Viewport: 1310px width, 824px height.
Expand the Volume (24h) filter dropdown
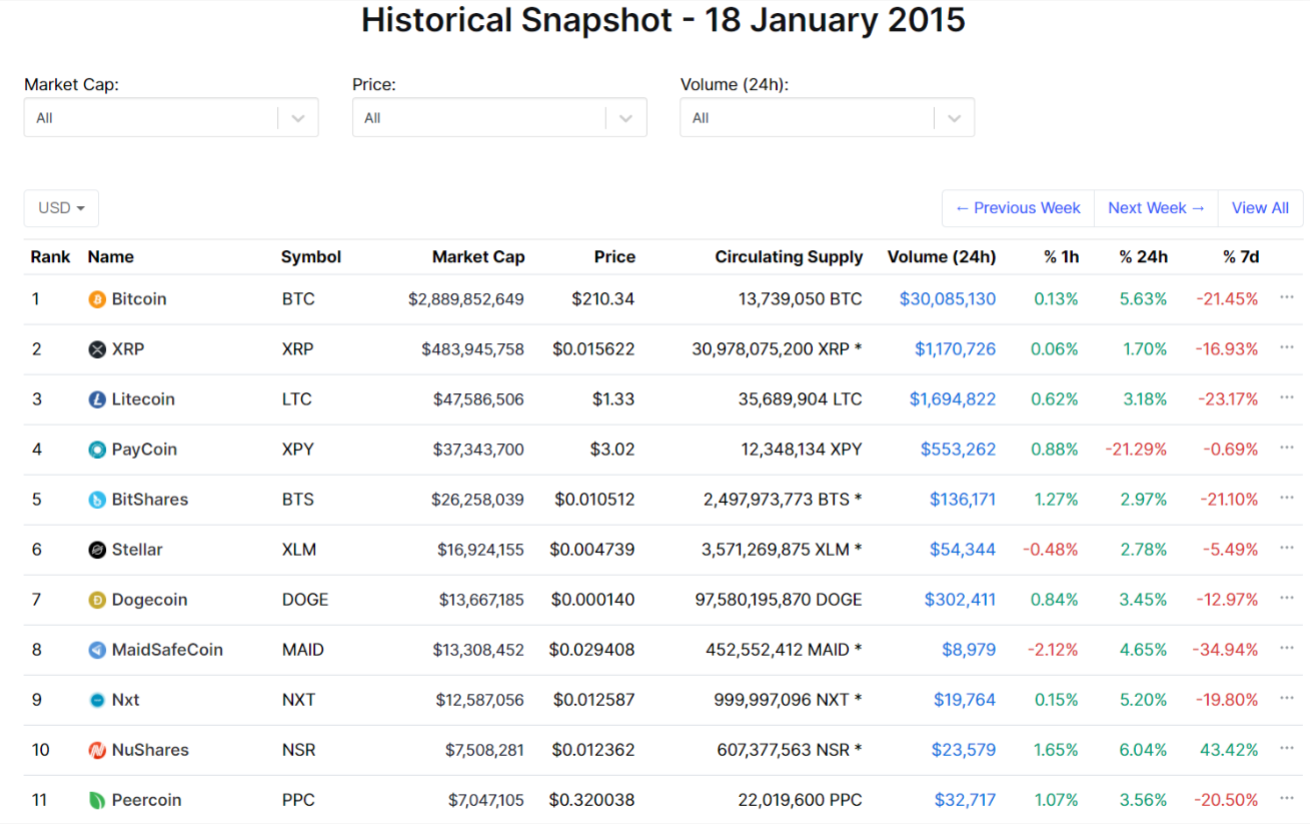(x=827, y=118)
